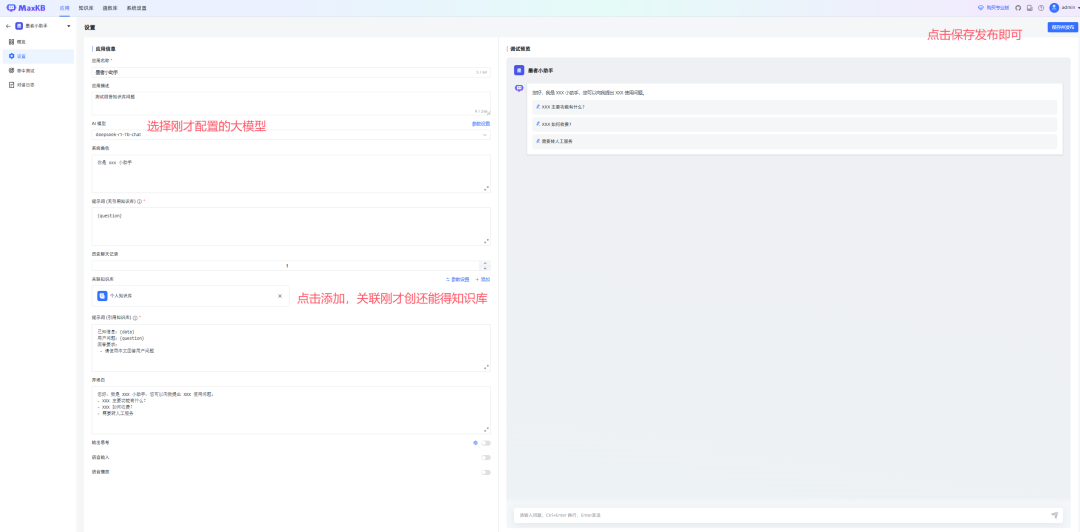This screenshot has width=1080, height=532.
Task: Increase the history chat records stepper value
Action: (486, 263)
